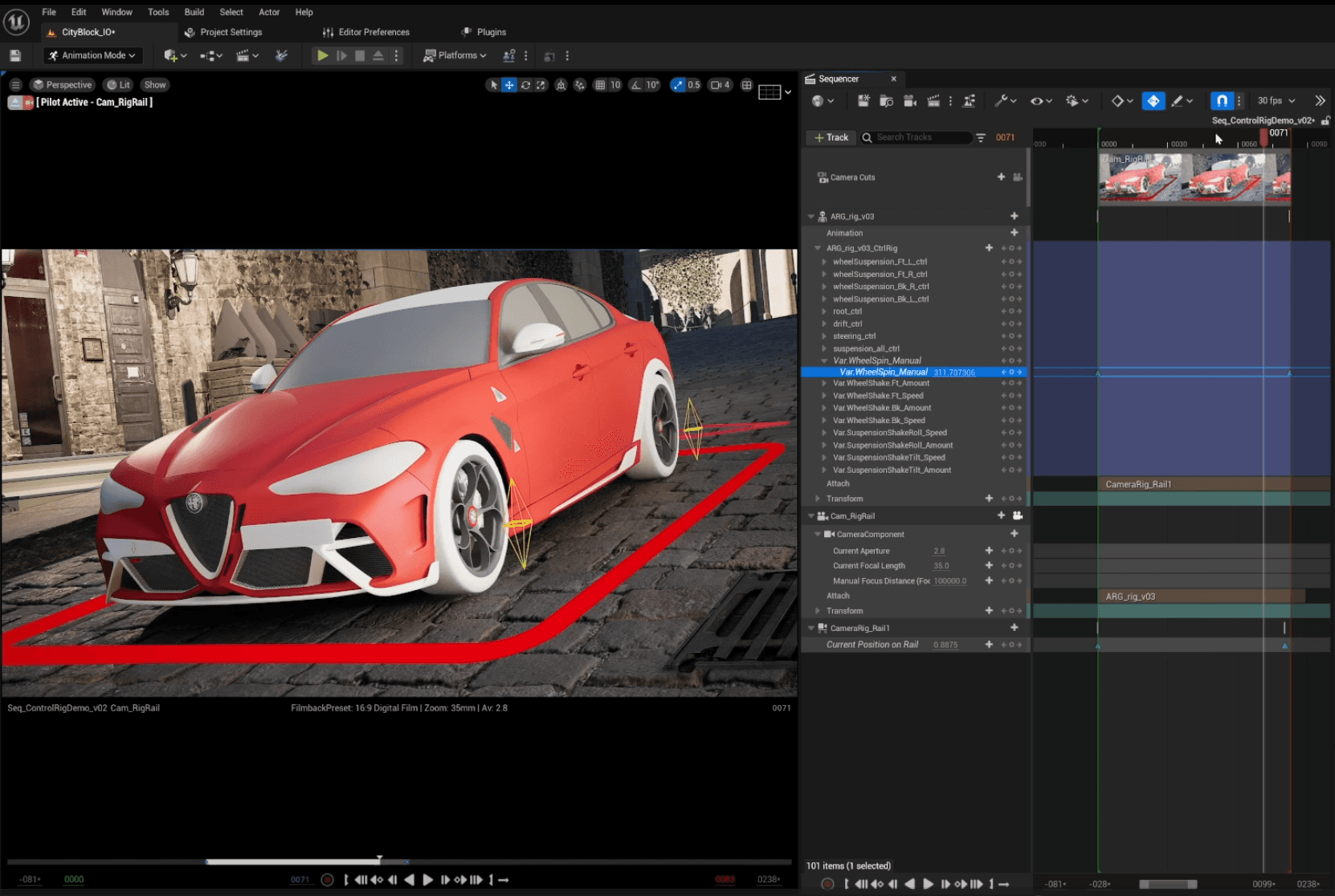Click the track filter icon beside search
This screenshot has height=896, width=1335.
point(981,138)
